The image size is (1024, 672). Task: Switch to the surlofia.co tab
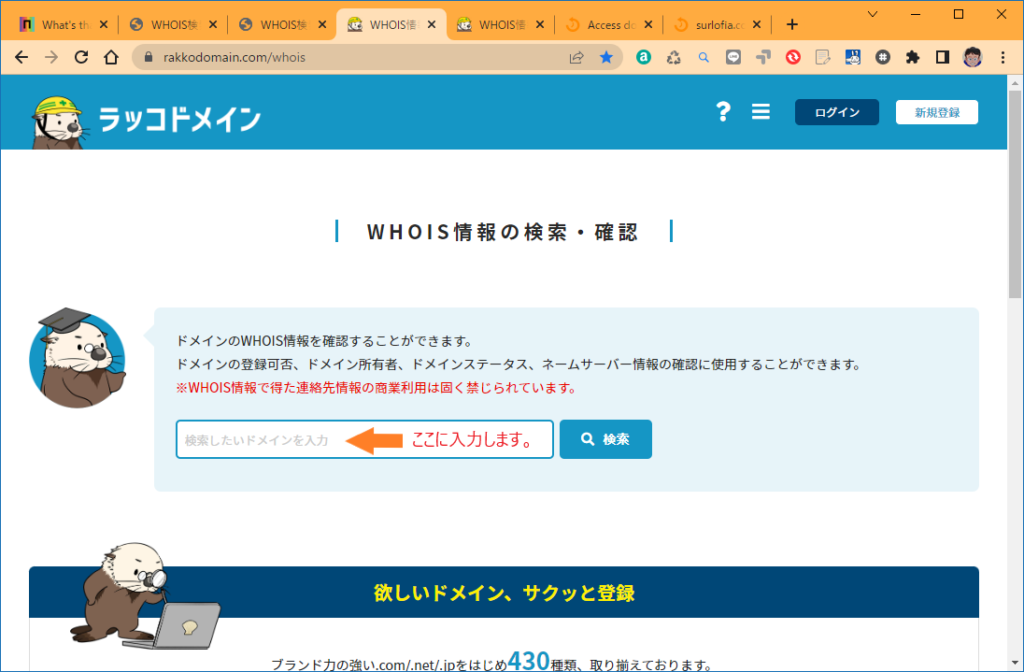[x=716, y=22]
